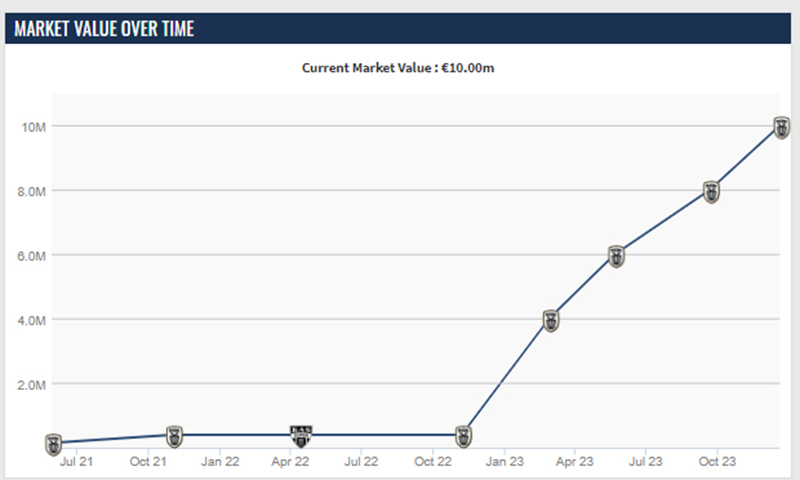800x480 pixels.
Task: Click the black-and-white crest near Apr 22
Action: click(x=302, y=435)
